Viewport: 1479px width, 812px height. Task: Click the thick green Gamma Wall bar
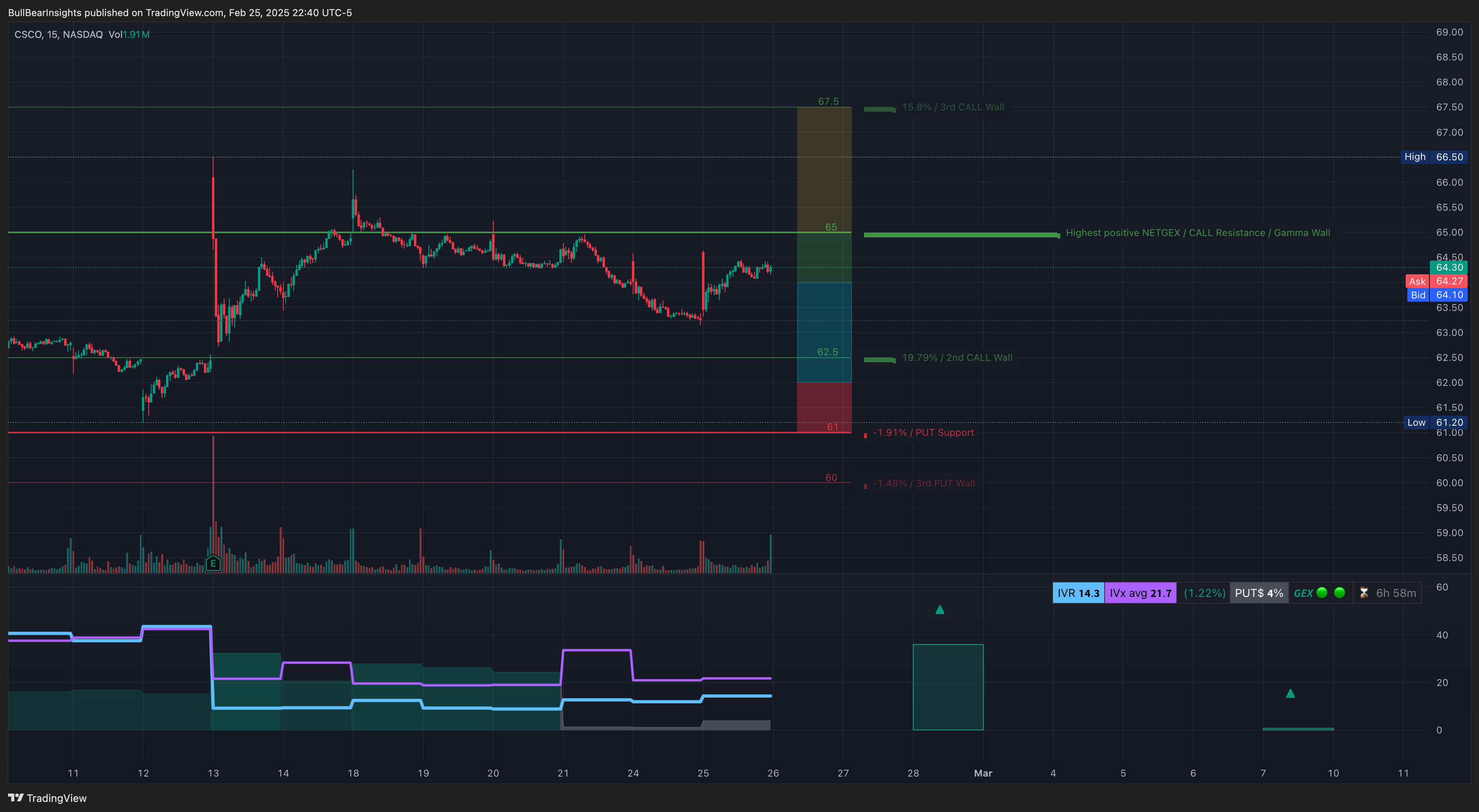tap(962, 235)
